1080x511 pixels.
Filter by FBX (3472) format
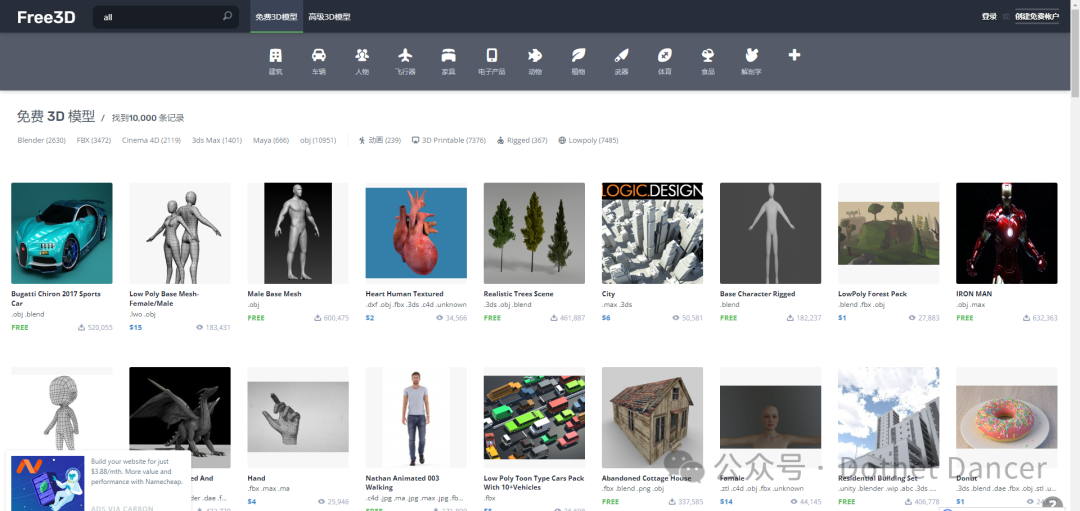pos(94,140)
